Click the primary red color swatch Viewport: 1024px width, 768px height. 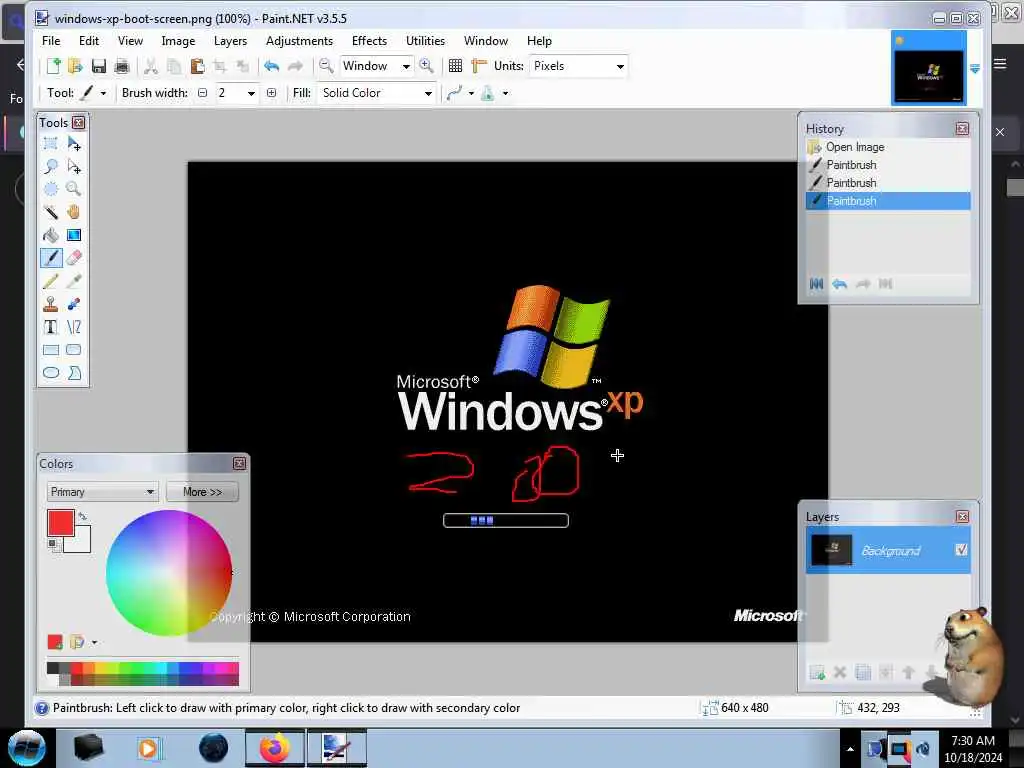pos(61,523)
